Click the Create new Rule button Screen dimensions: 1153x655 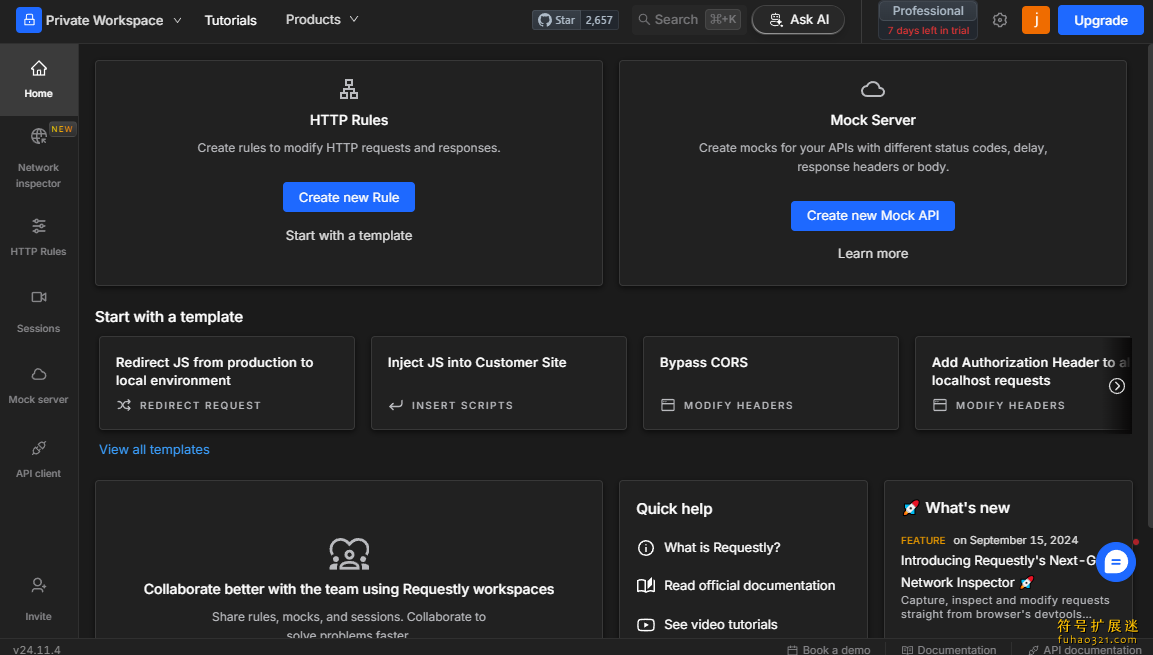[x=349, y=197]
